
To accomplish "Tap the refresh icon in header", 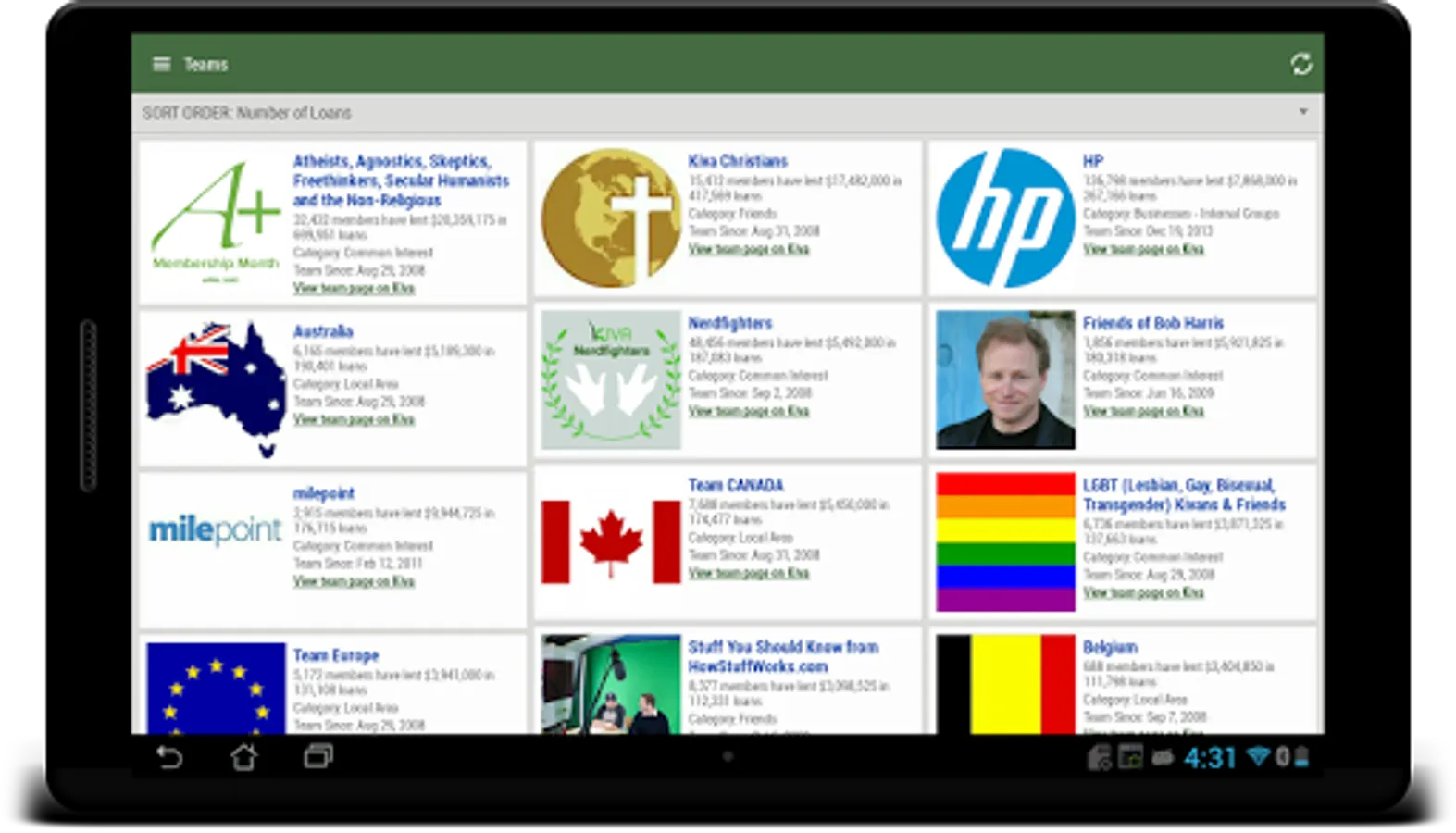I will 1301,64.
